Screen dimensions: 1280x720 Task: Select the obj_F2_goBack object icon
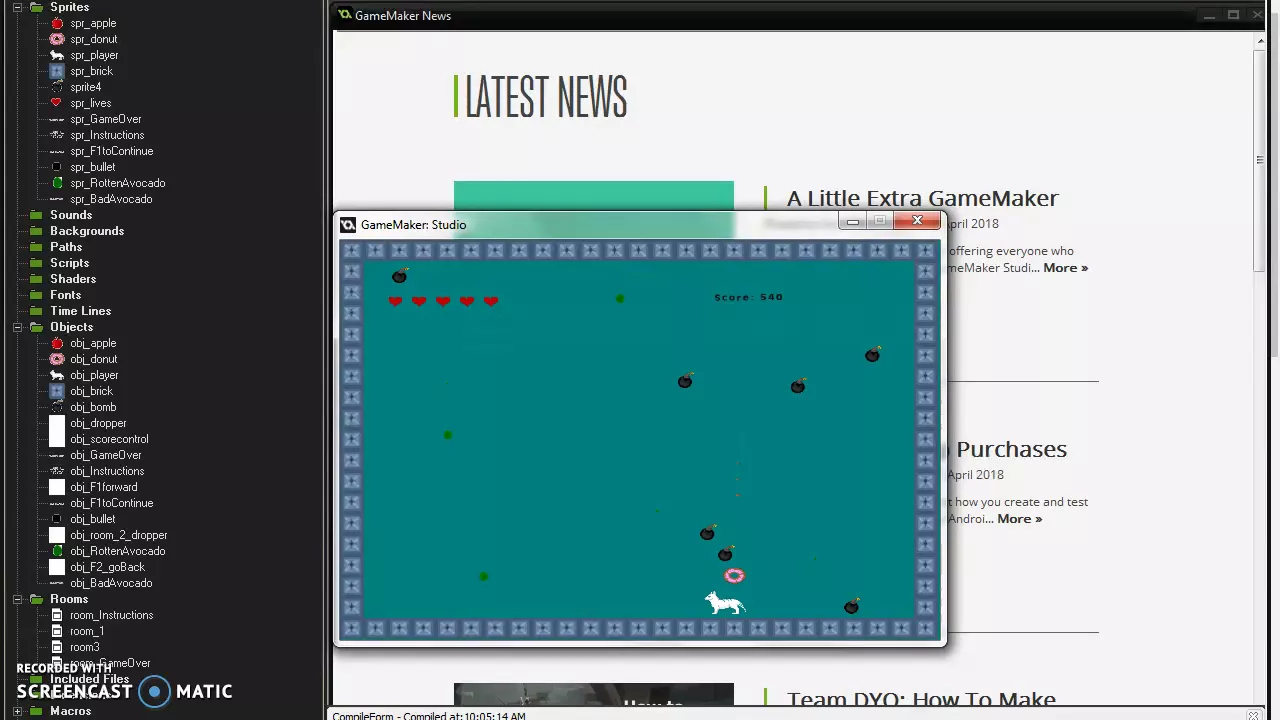[x=57, y=567]
